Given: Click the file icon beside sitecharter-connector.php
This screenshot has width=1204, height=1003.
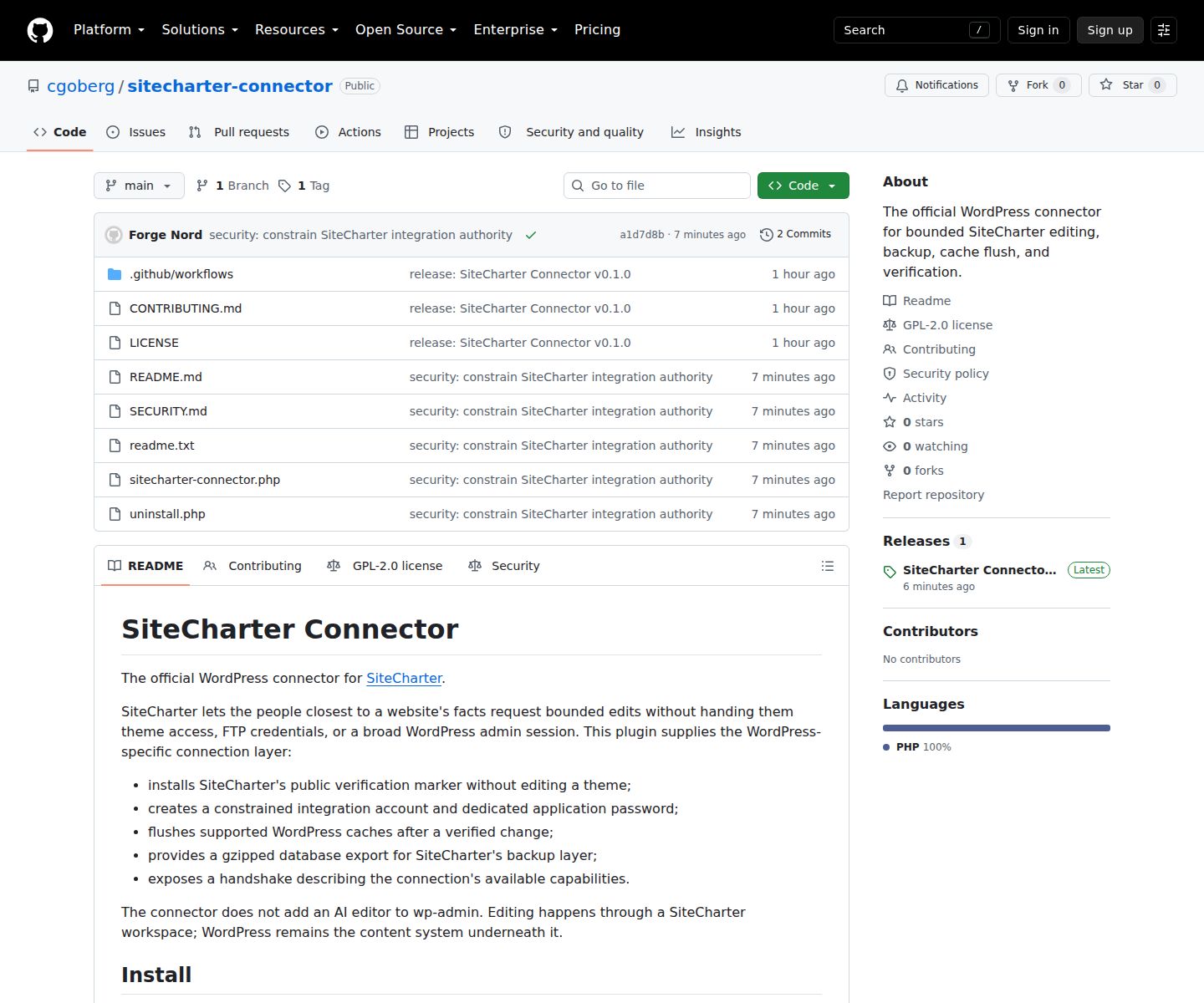Looking at the screenshot, I should 115,480.
